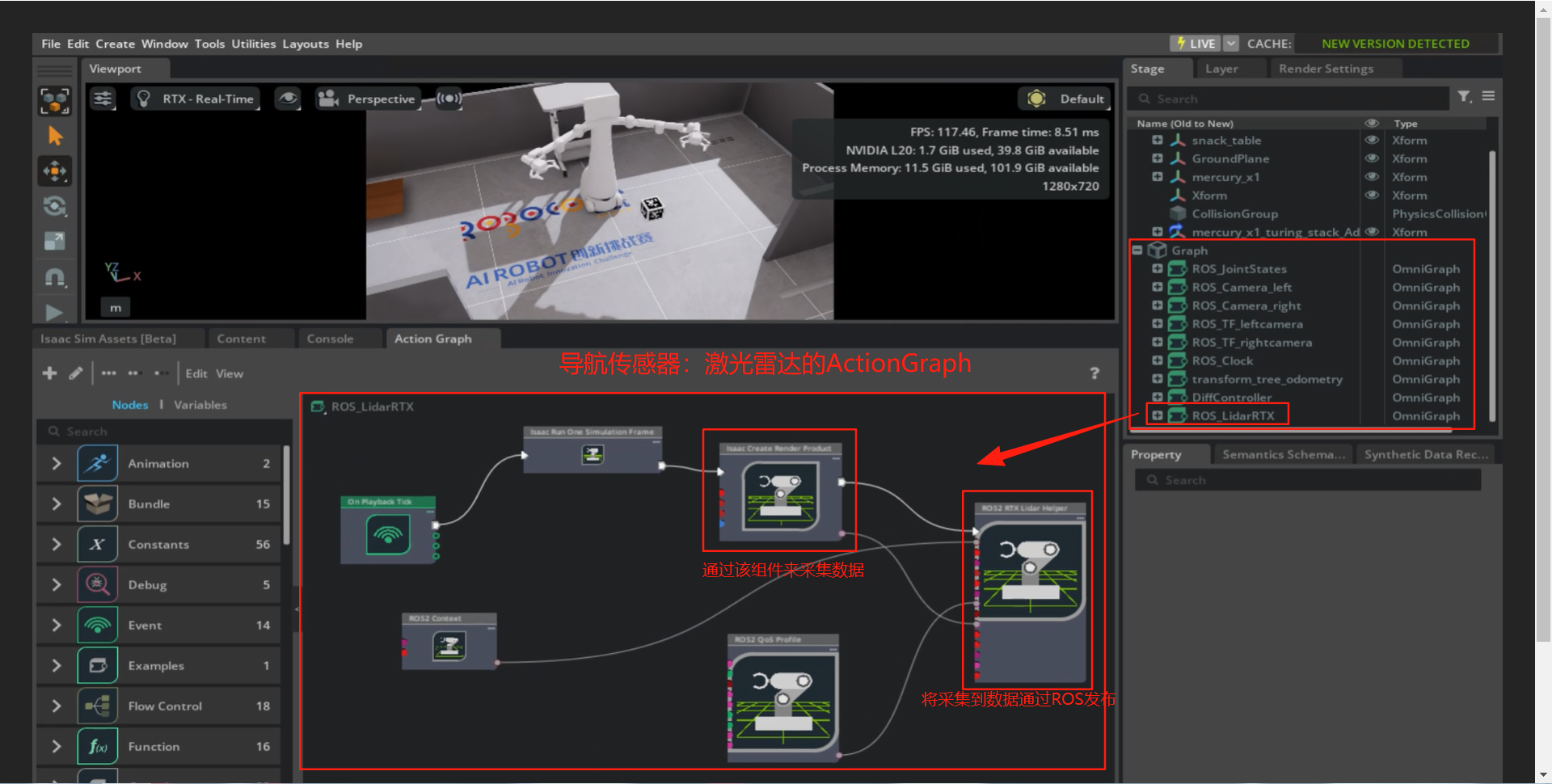Click the Debug node category icon

98,584
